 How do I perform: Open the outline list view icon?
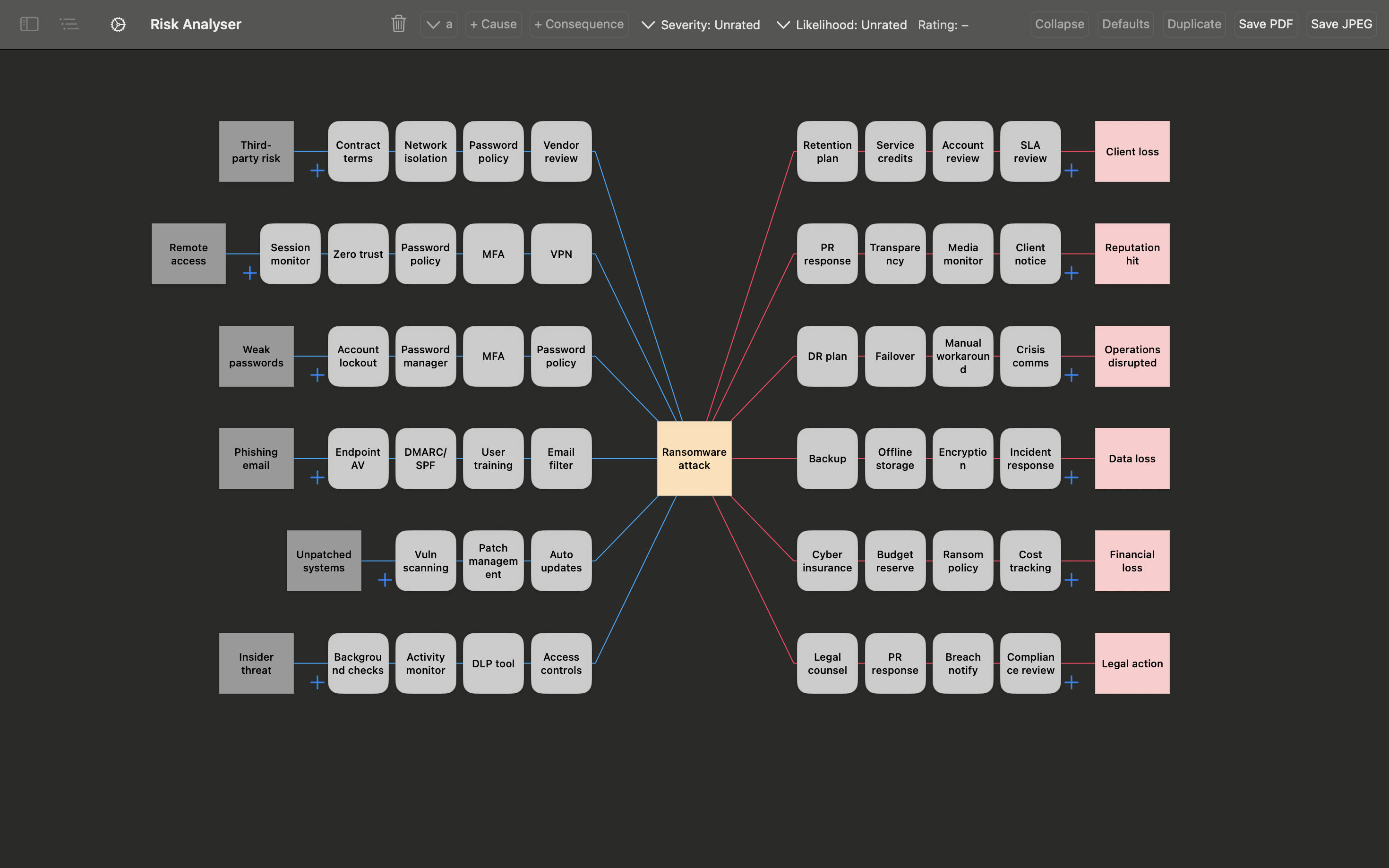pyautogui.click(x=69, y=24)
